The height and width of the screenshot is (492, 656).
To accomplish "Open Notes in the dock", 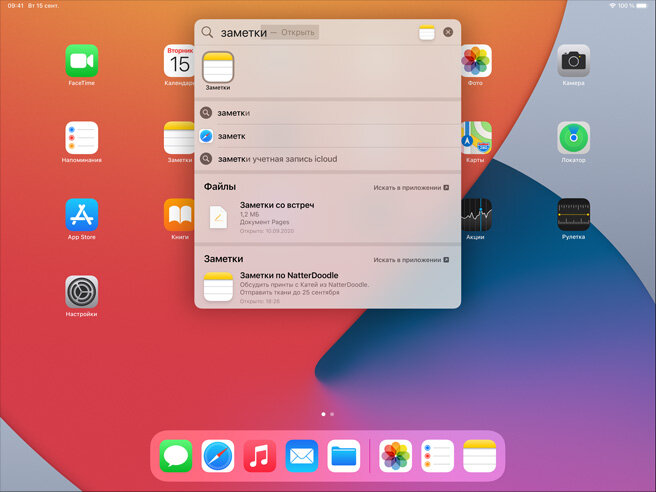I will 479,456.
